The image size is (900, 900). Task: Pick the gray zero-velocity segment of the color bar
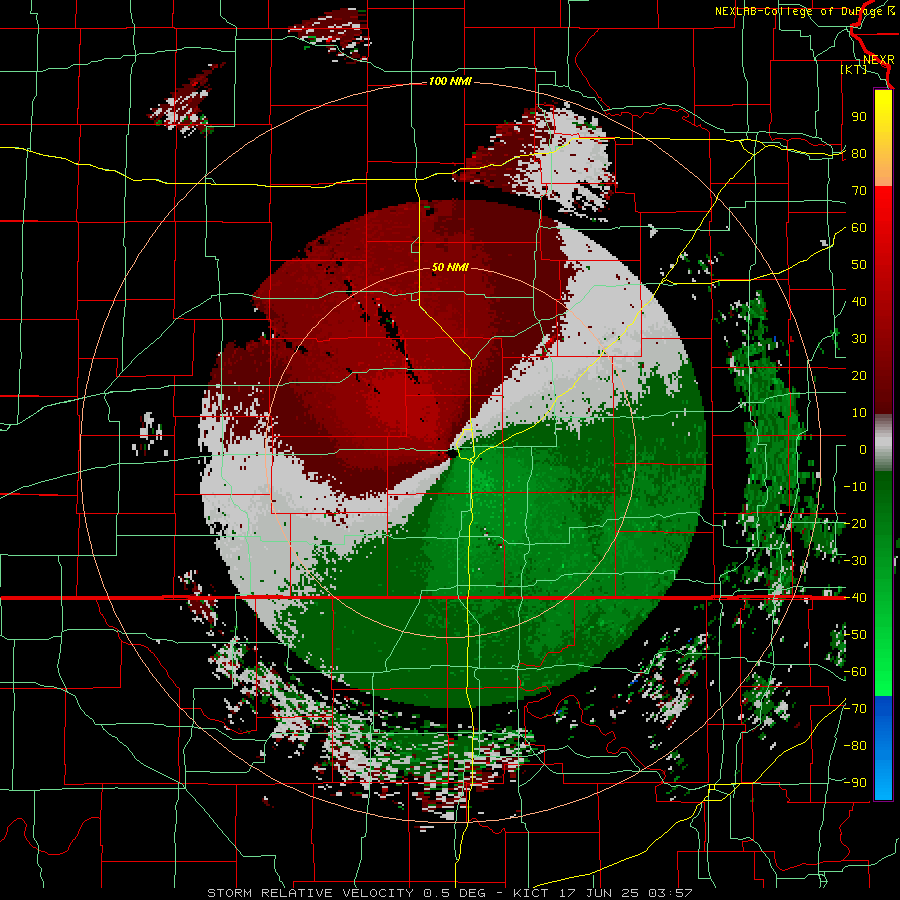point(883,442)
